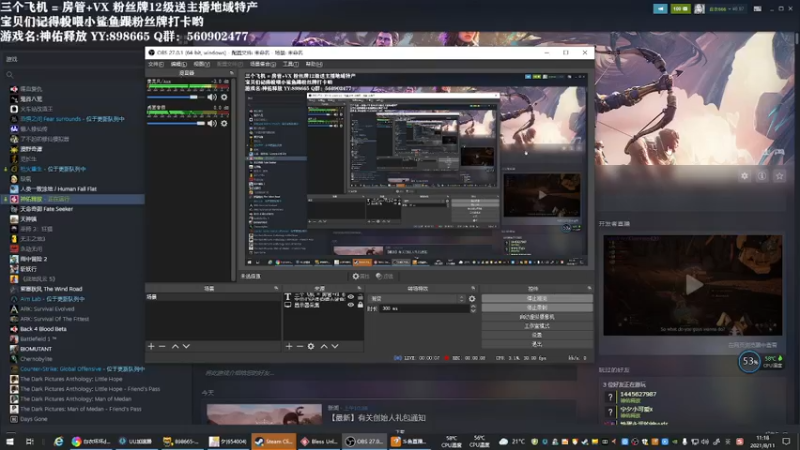This screenshot has width=800, height=450.
Task: Mute the 桌面音频 channel speaker icon
Action: click(x=212, y=123)
